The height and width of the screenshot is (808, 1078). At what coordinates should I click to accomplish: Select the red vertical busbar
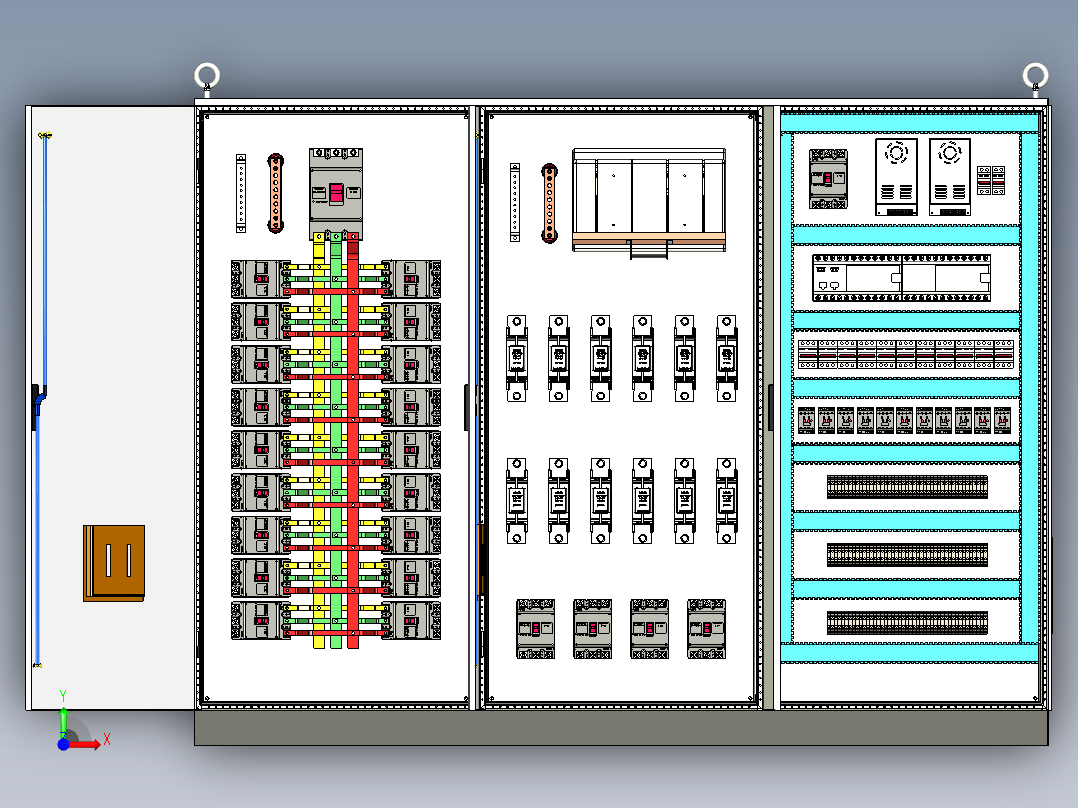click(353, 440)
